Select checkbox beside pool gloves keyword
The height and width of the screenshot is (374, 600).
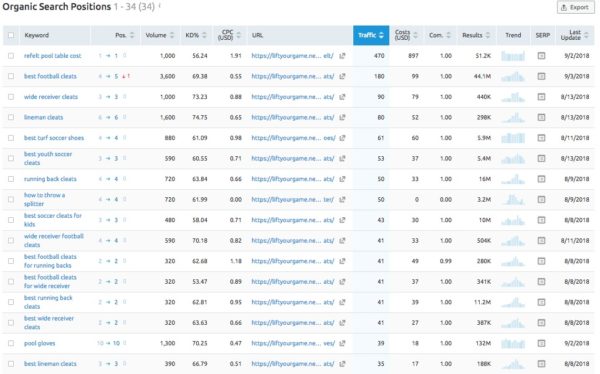11,343
